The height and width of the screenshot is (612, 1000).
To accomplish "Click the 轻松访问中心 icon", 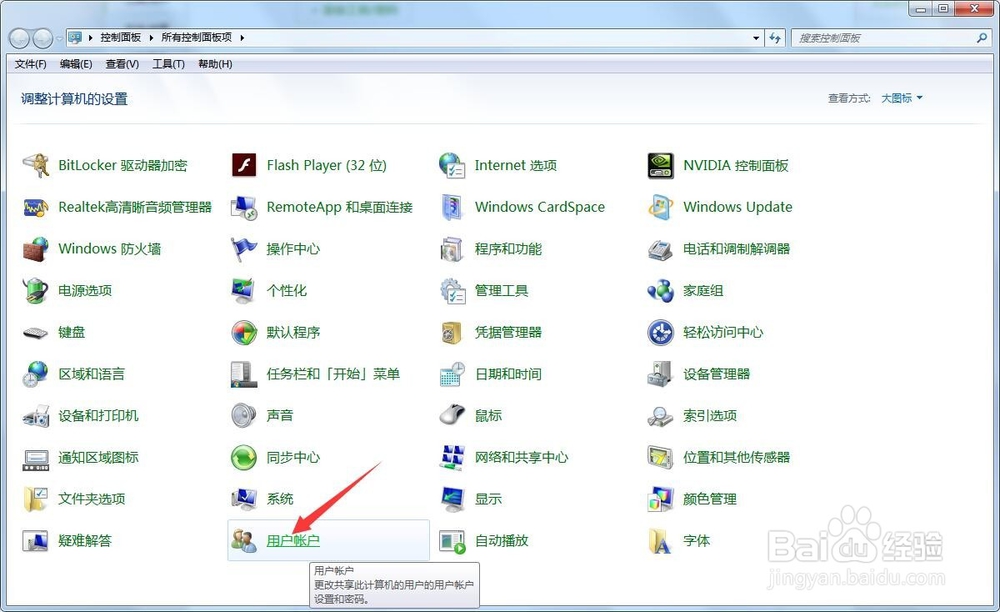I will click(x=660, y=332).
